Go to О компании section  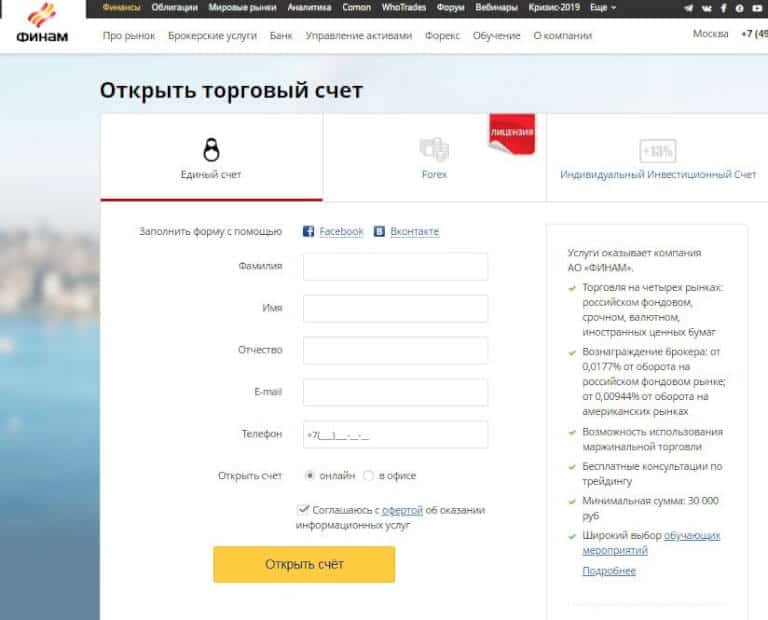562,36
